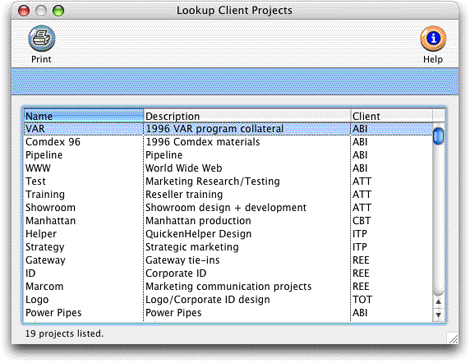Click the window resize grip corner

452,338
